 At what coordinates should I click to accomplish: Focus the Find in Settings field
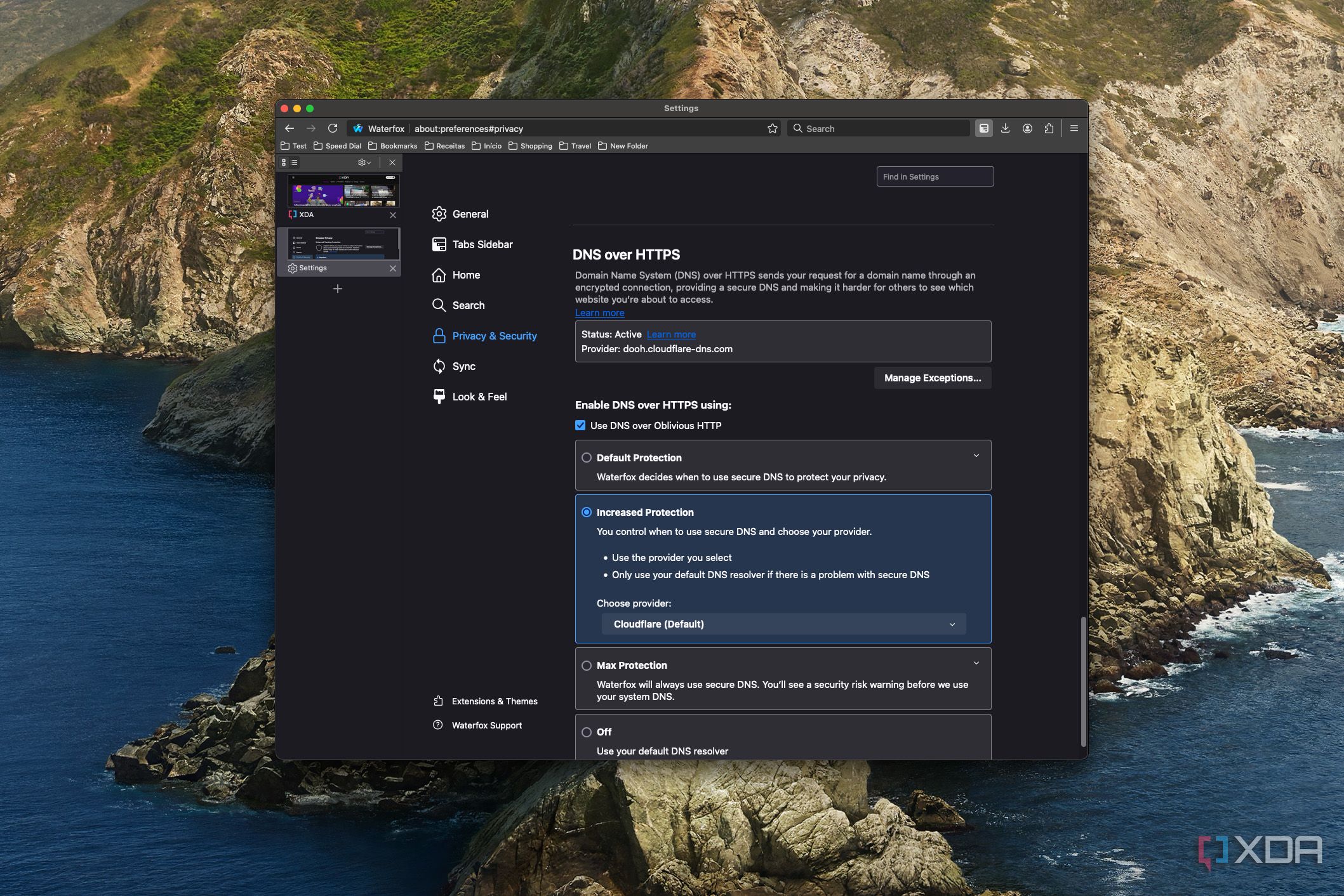click(935, 176)
